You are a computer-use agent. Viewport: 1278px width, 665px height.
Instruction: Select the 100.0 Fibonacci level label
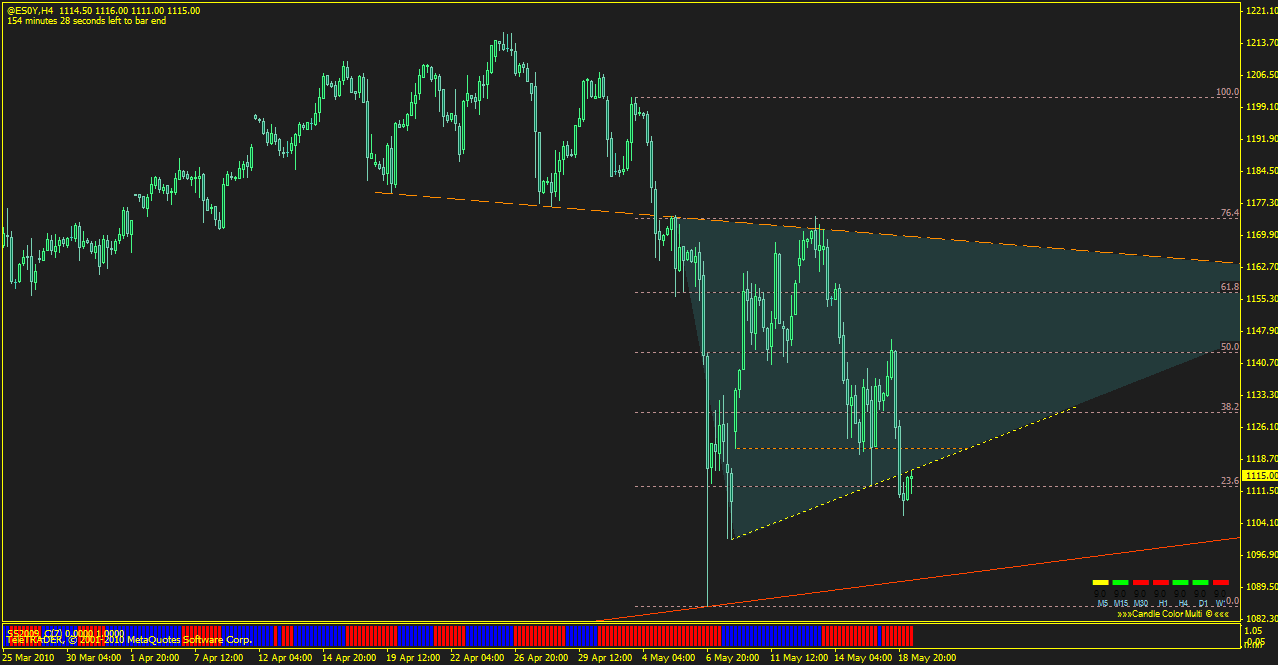click(x=1227, y=92)
